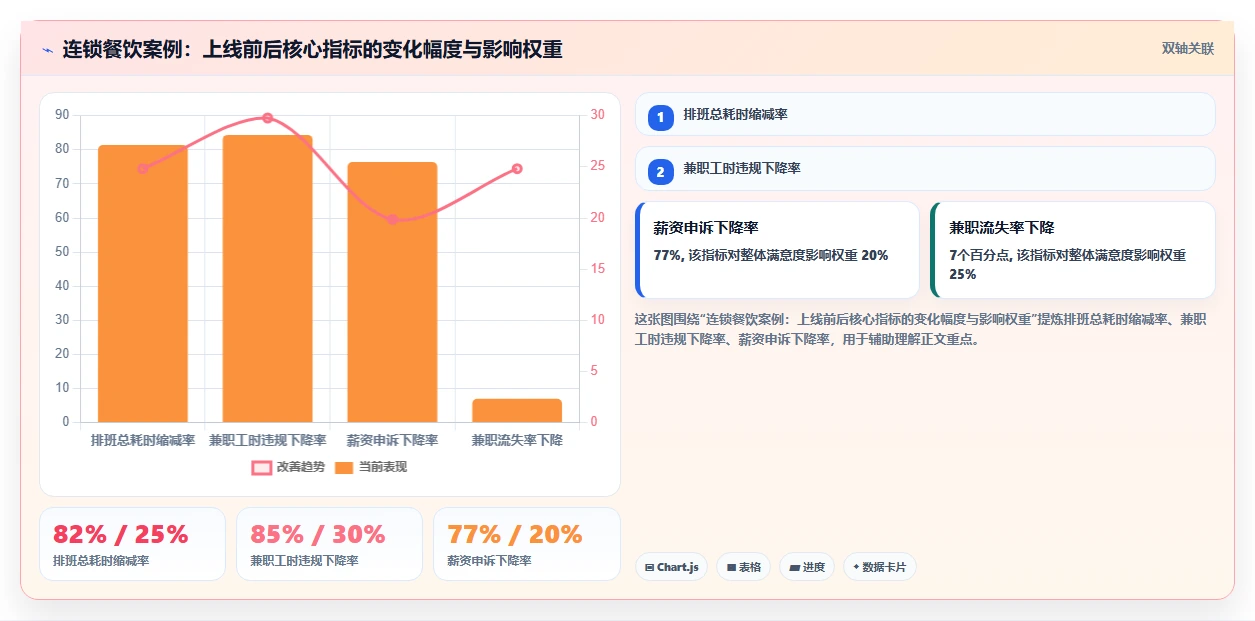Toggle the 当前表现 legend item

coord(370,467)
